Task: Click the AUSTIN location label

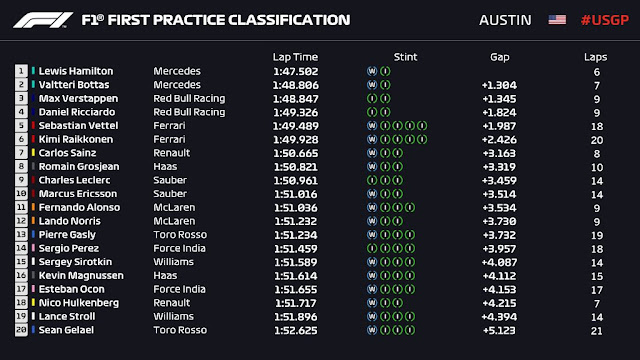Action: [505, 20]
